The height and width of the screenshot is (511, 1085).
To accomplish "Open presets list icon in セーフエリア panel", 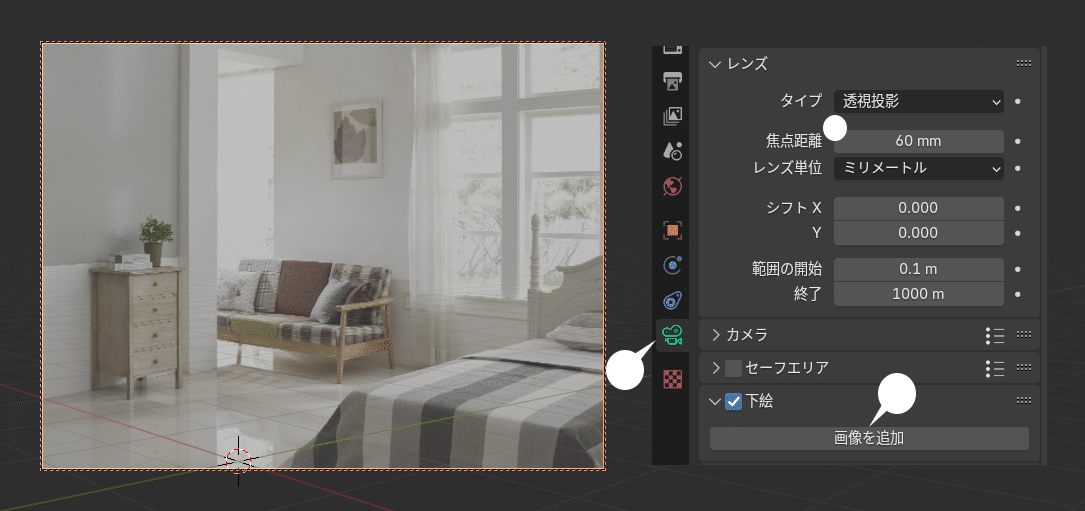I will click(994, 368).
